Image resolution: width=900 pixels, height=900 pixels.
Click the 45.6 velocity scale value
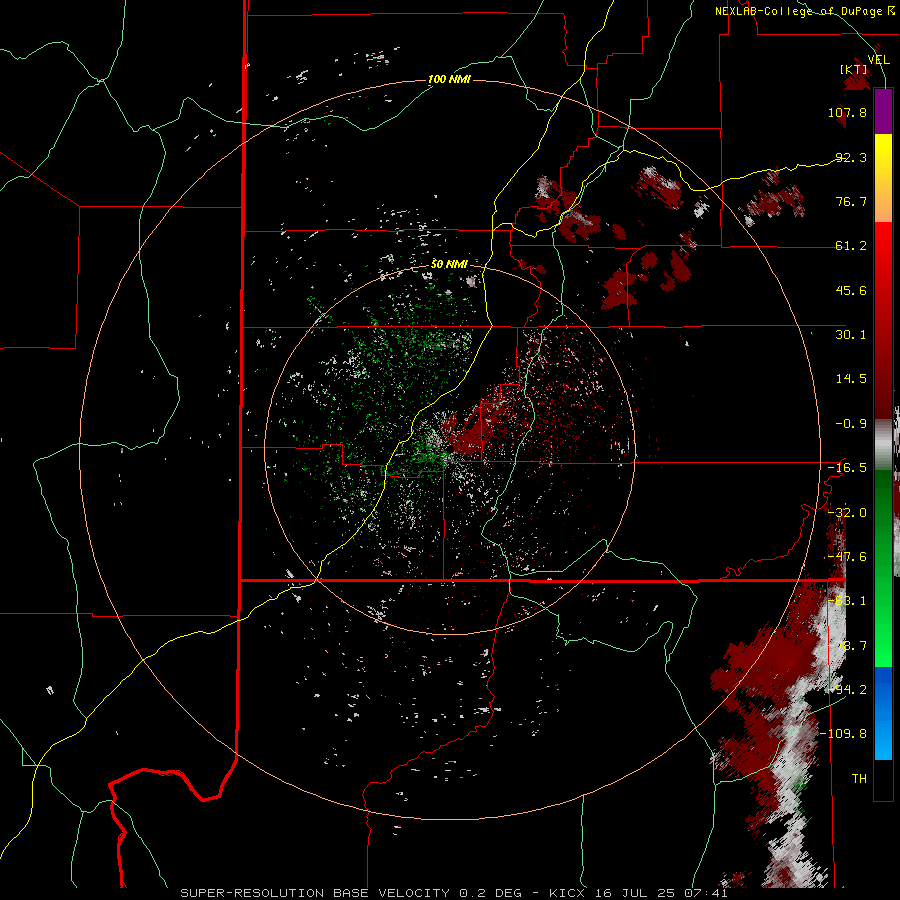[851, 290]
